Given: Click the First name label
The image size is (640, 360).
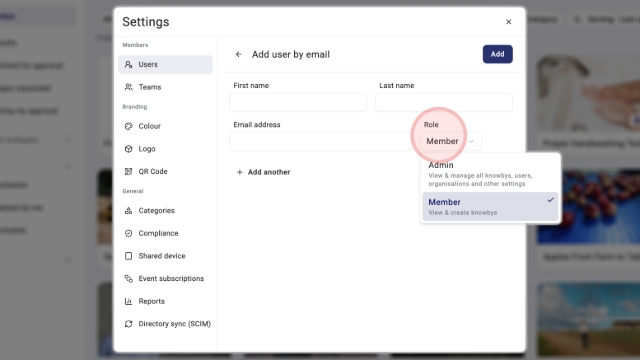Looking at the screenshot, I should (251, 86).
